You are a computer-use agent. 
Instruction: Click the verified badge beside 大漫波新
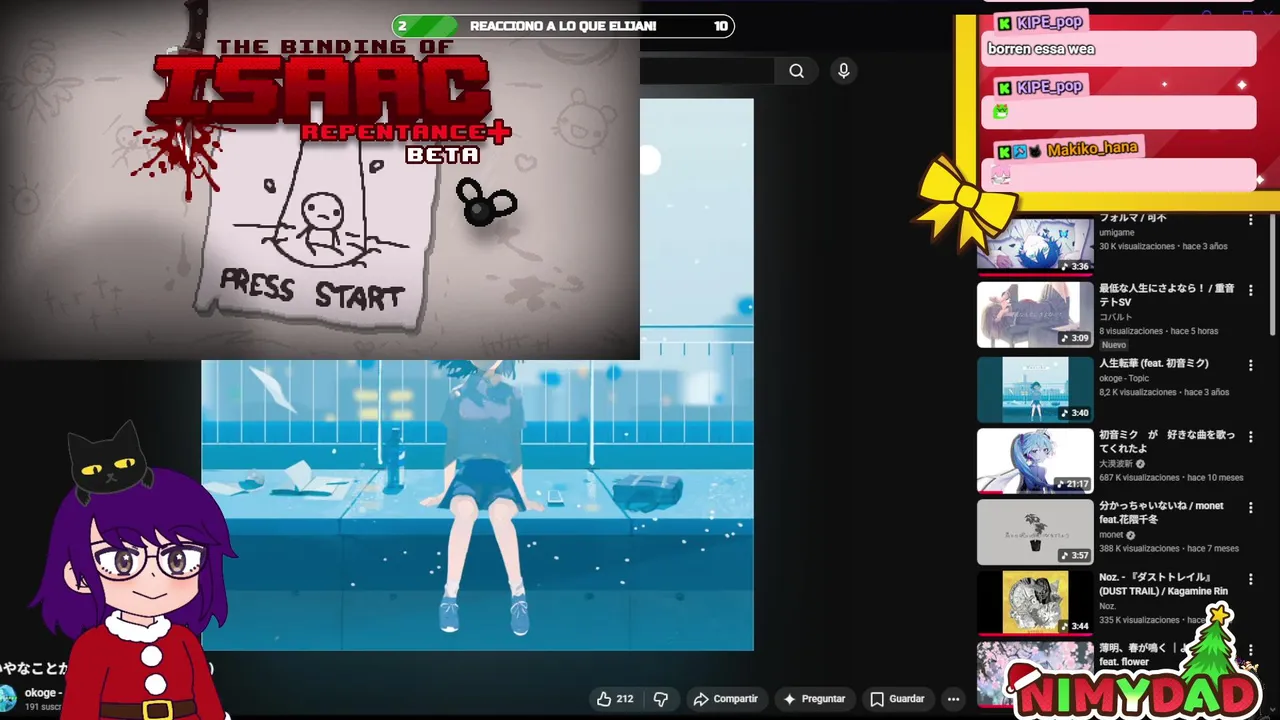click(1140, 464)
